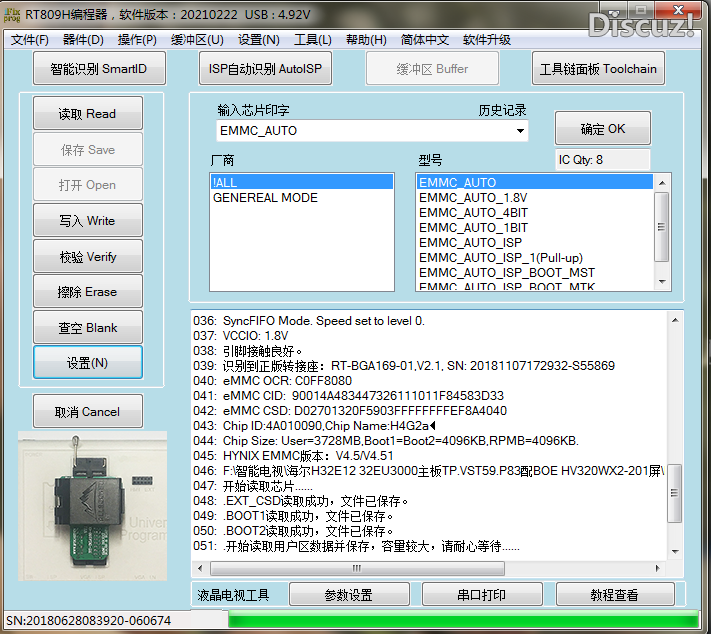
Task: Open the 工具(L) menu
Action: tap(313, 40)
